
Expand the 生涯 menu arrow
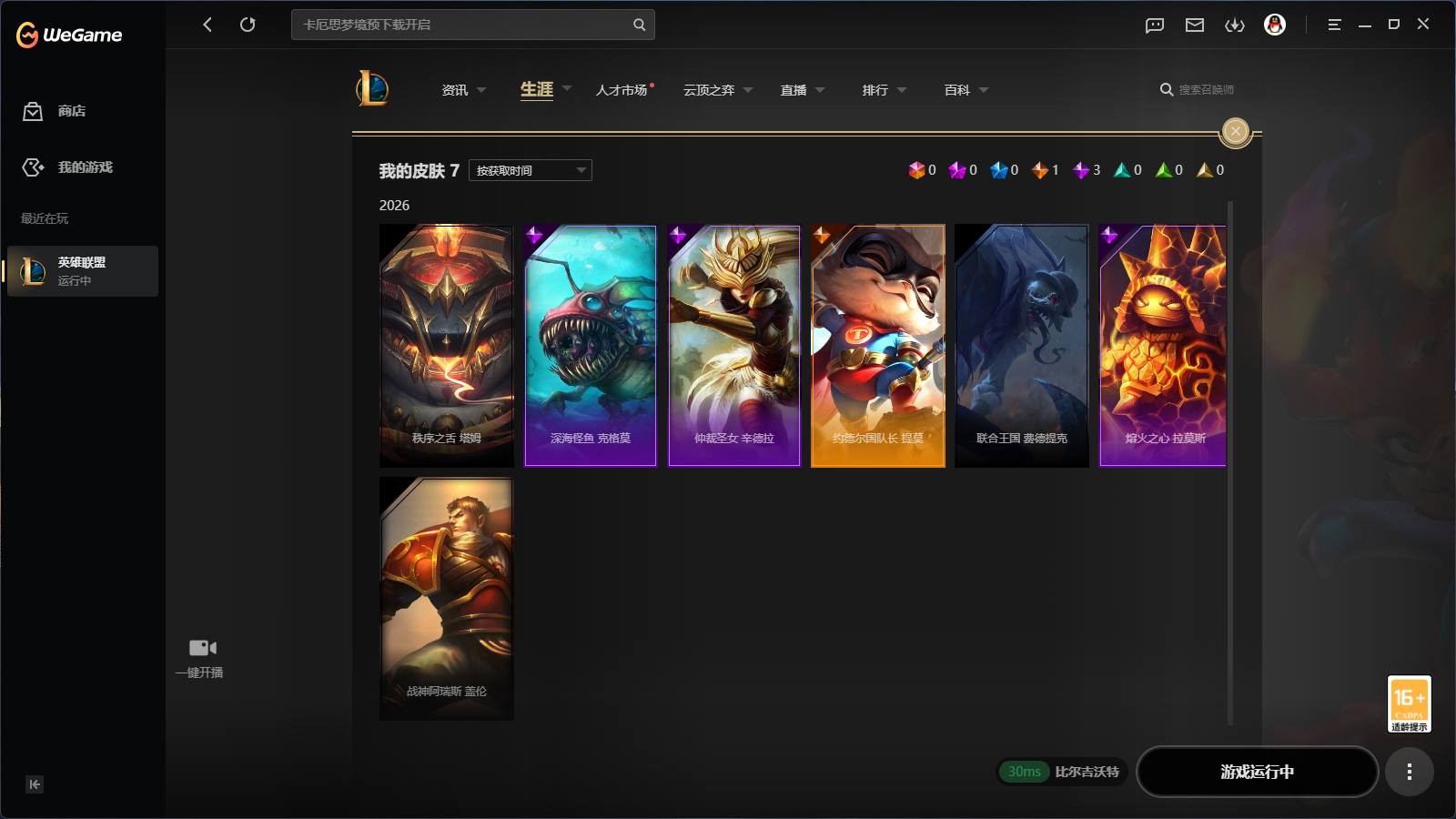(567, 89)
